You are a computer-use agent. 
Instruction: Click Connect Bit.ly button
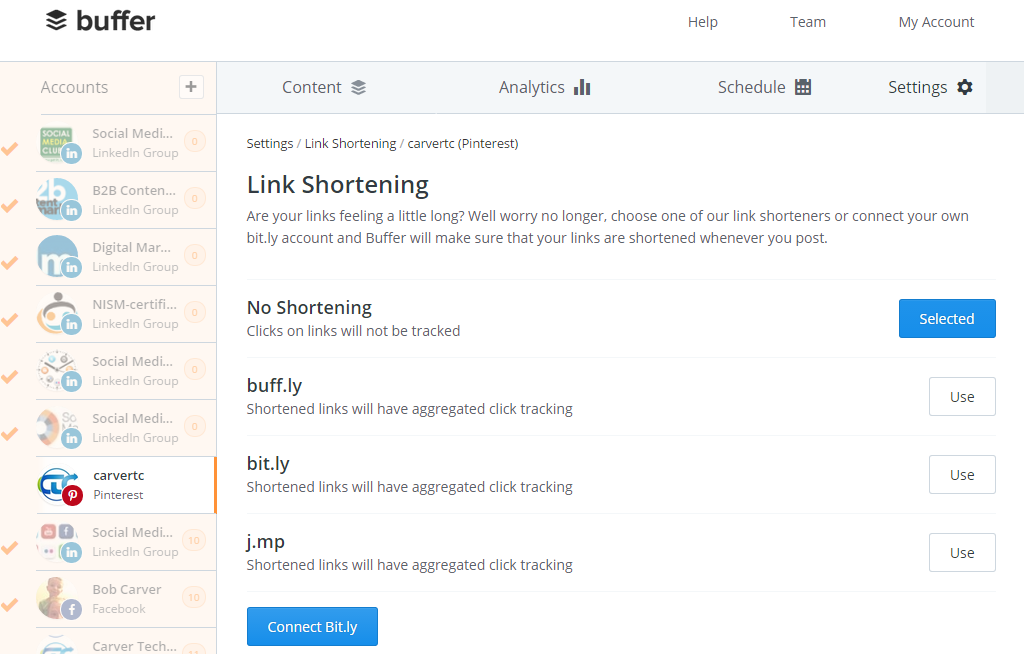click(x=312, y=627)
